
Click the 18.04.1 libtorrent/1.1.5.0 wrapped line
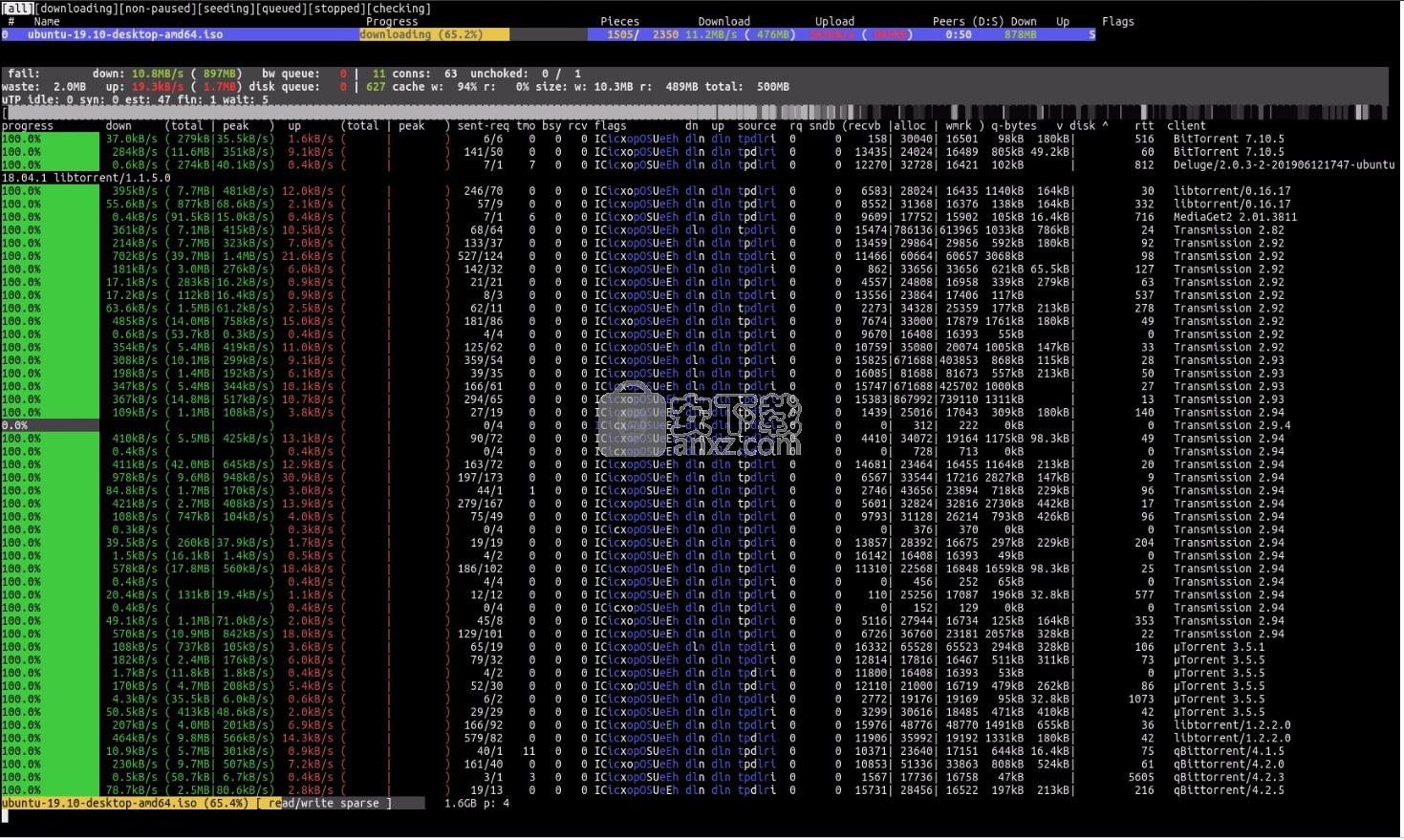coord(86,178)
